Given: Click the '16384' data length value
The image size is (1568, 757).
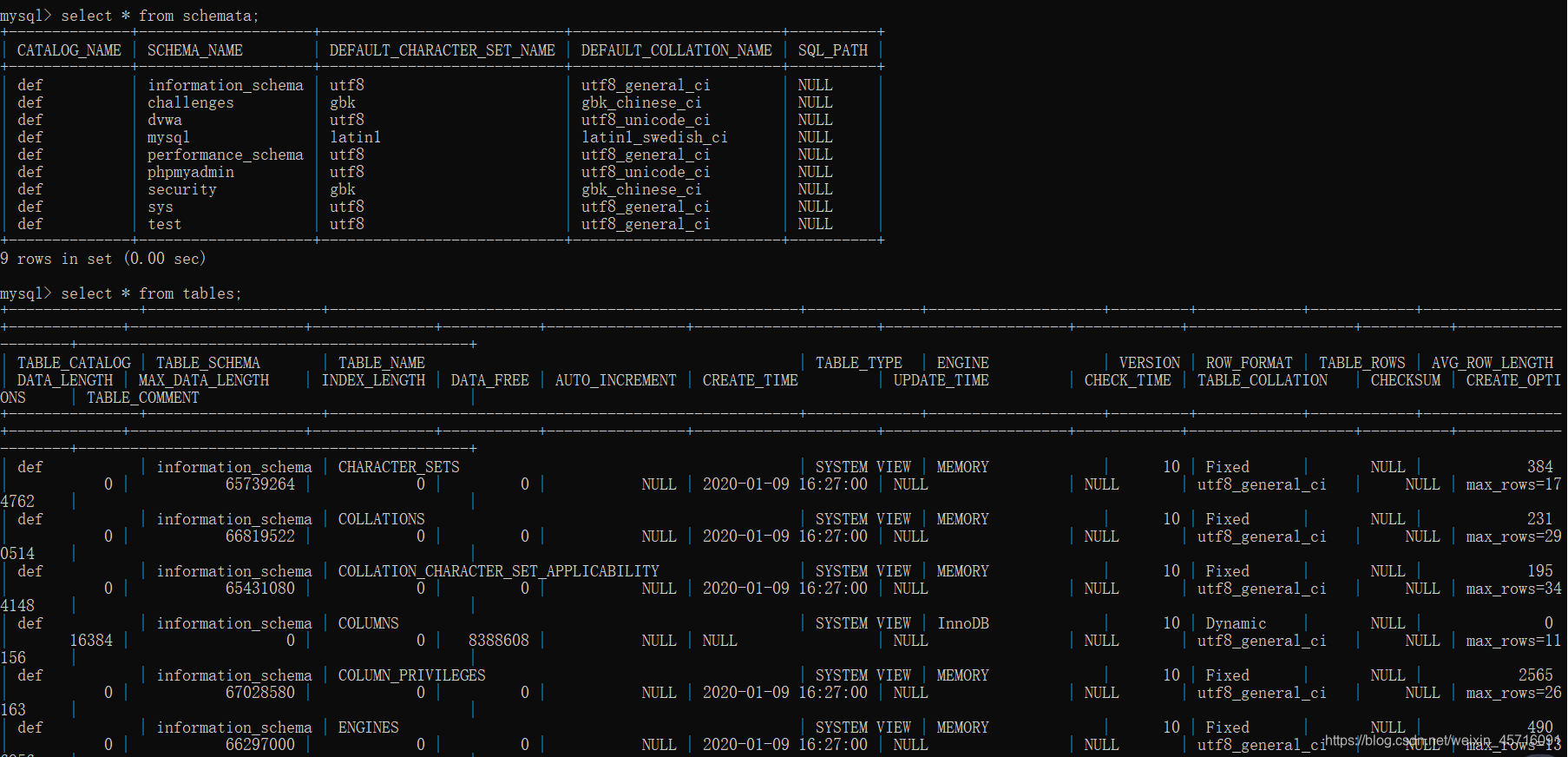Looking at the screenshot, I should pos(91,641).
